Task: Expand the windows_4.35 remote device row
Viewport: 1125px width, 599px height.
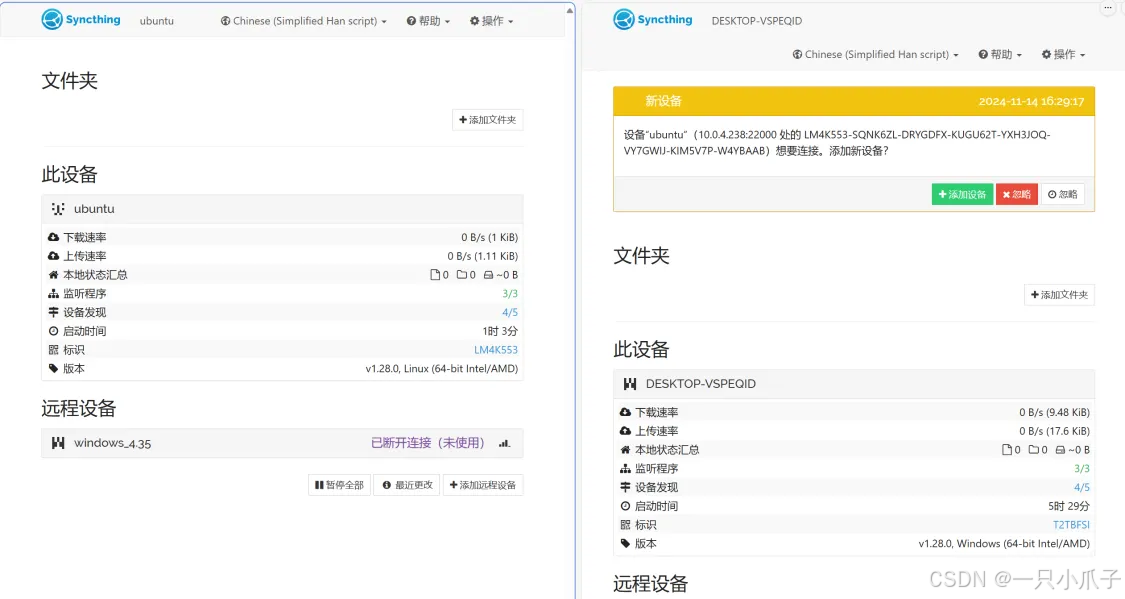Action: pyautogui.click(x=282, y=443)
